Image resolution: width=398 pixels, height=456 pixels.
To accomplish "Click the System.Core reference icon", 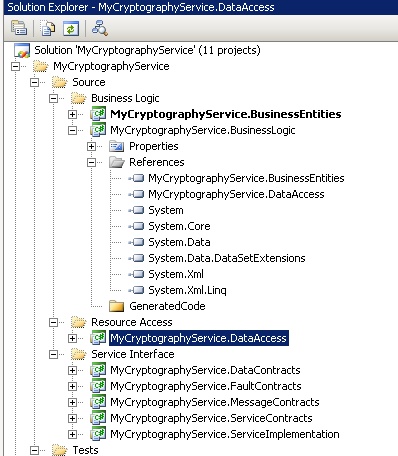I will click(136, 226).
